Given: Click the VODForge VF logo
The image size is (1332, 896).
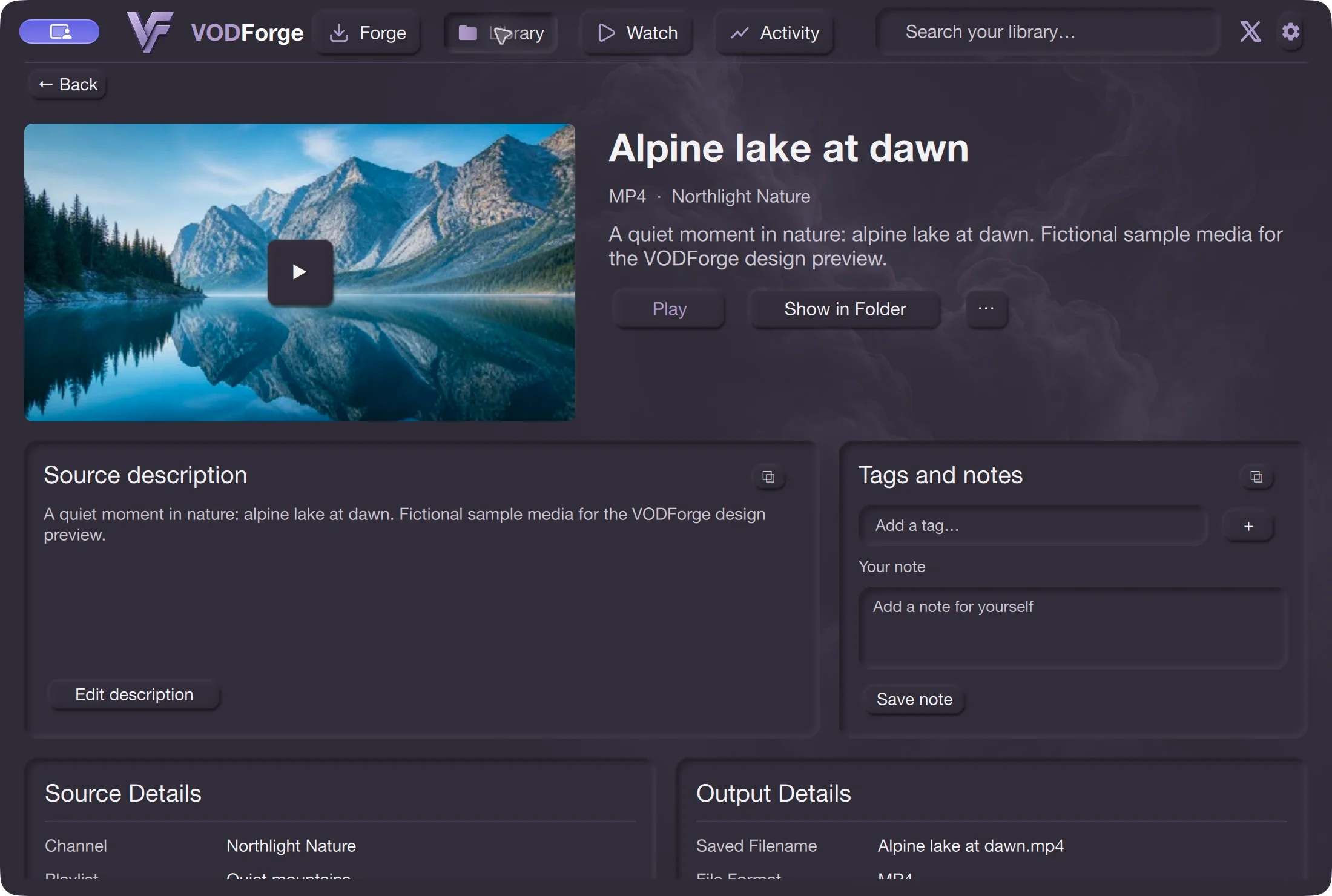Looking at the screenshot, I should pyautogui.click(x=150, y=31).
